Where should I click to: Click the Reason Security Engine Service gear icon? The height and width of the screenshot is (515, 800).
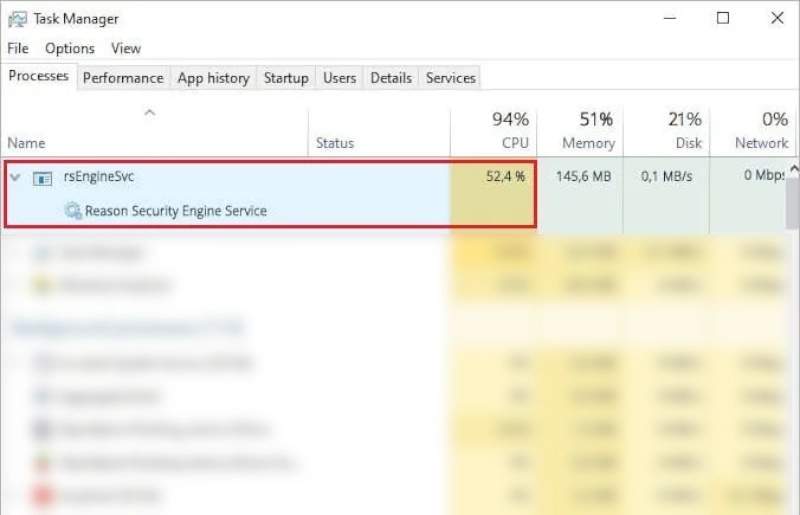pos(72,210)
